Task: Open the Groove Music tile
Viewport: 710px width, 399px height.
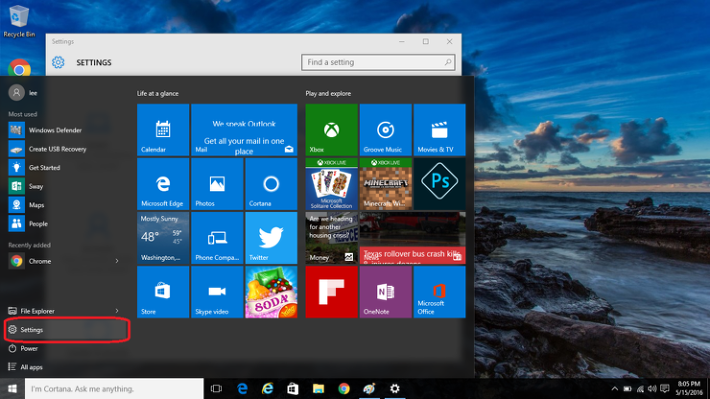Action: [385, 130]
